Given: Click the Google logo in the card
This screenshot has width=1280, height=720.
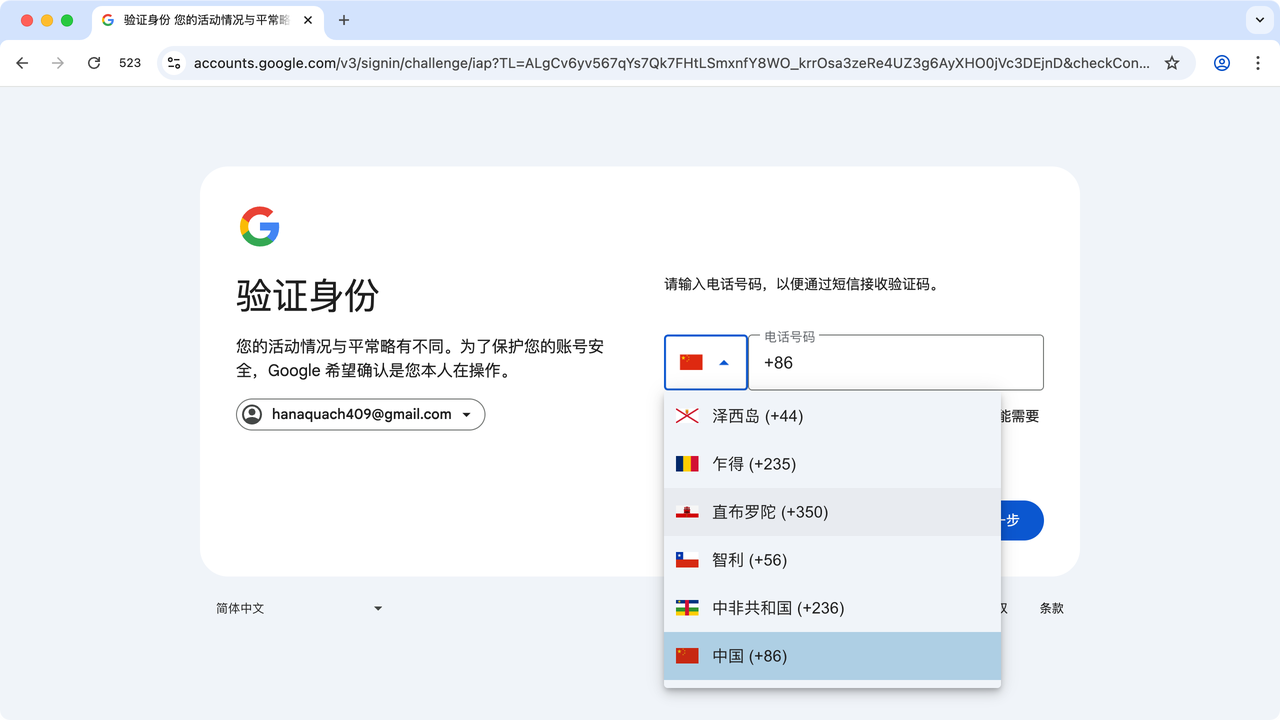Looking at the screenshot, I should tap(259, 226).
